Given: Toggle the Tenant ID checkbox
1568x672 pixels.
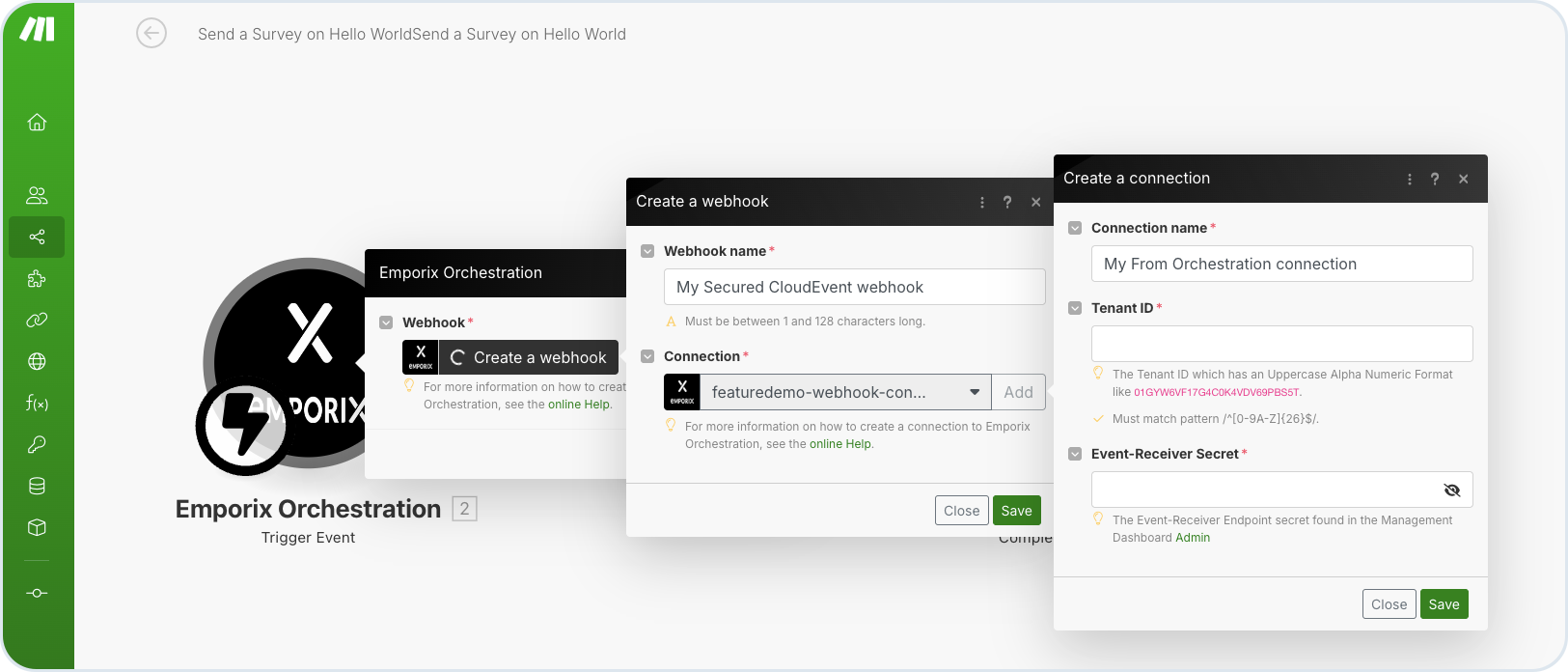Looking at the screenshot, I should pos(1075,309).
